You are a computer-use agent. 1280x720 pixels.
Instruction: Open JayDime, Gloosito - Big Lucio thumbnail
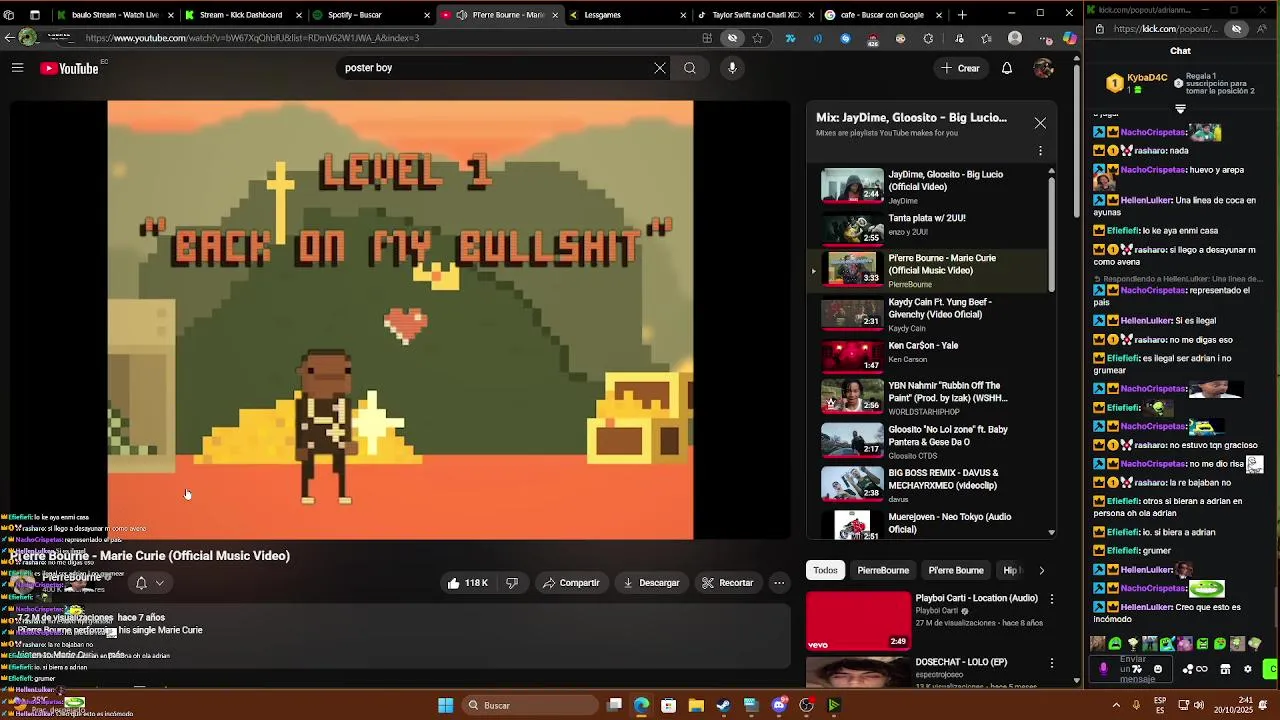[x=852, y=186]
